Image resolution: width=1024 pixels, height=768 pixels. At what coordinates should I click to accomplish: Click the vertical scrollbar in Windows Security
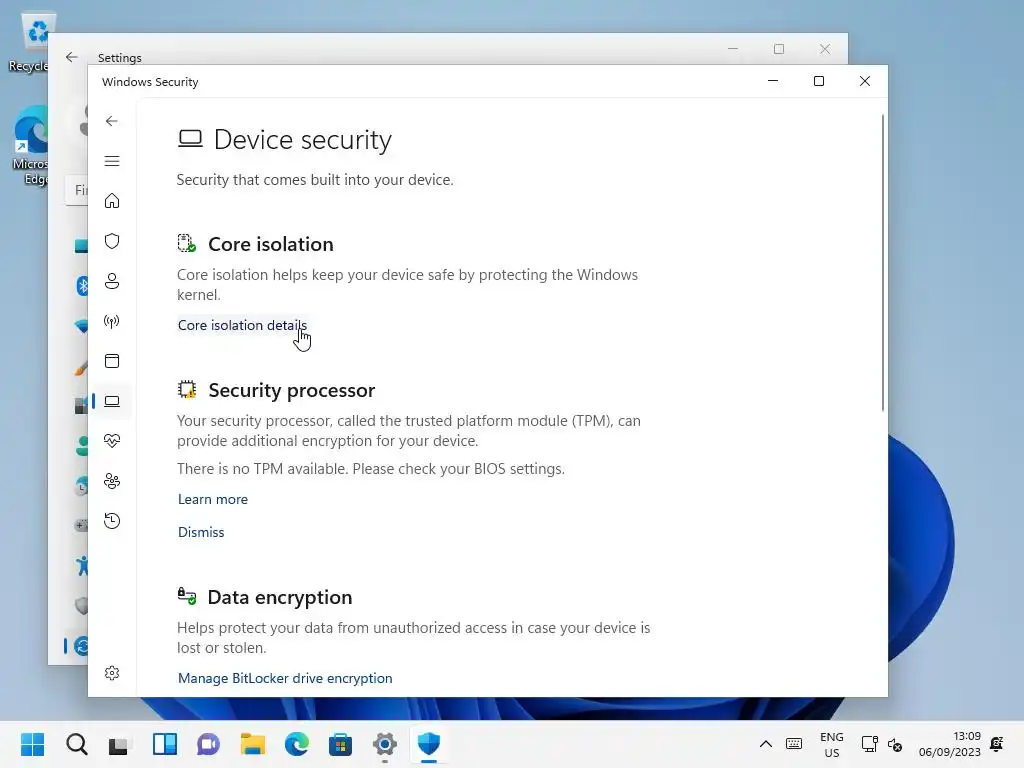(x=882, y=263)
